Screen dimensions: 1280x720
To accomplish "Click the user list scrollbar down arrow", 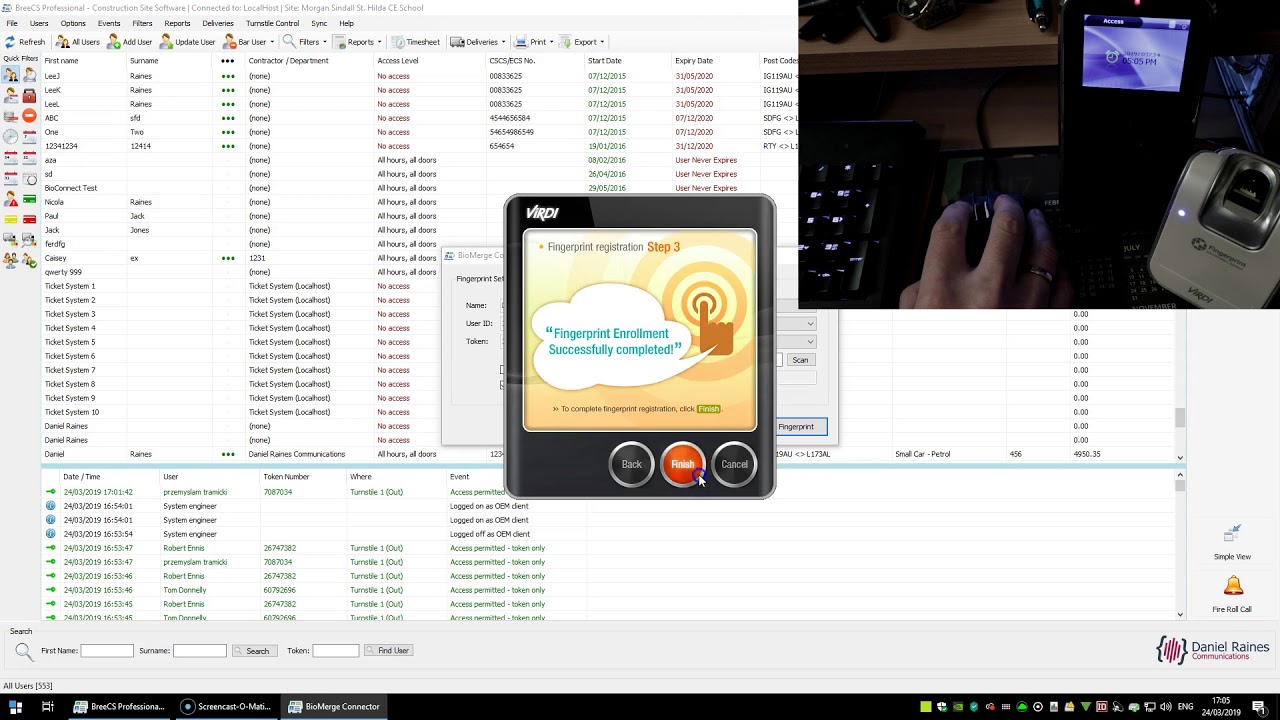I will pyautogui.click(x=1180, y=458).
